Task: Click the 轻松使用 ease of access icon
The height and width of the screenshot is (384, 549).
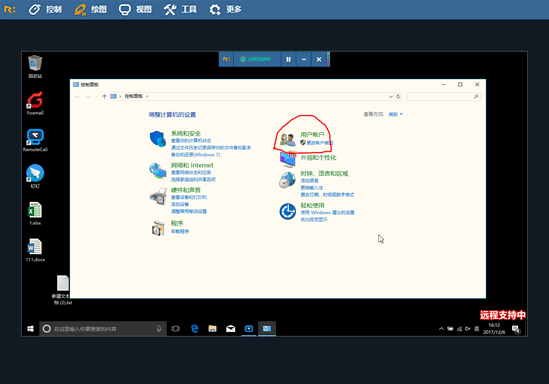Action: coord(288,212)
